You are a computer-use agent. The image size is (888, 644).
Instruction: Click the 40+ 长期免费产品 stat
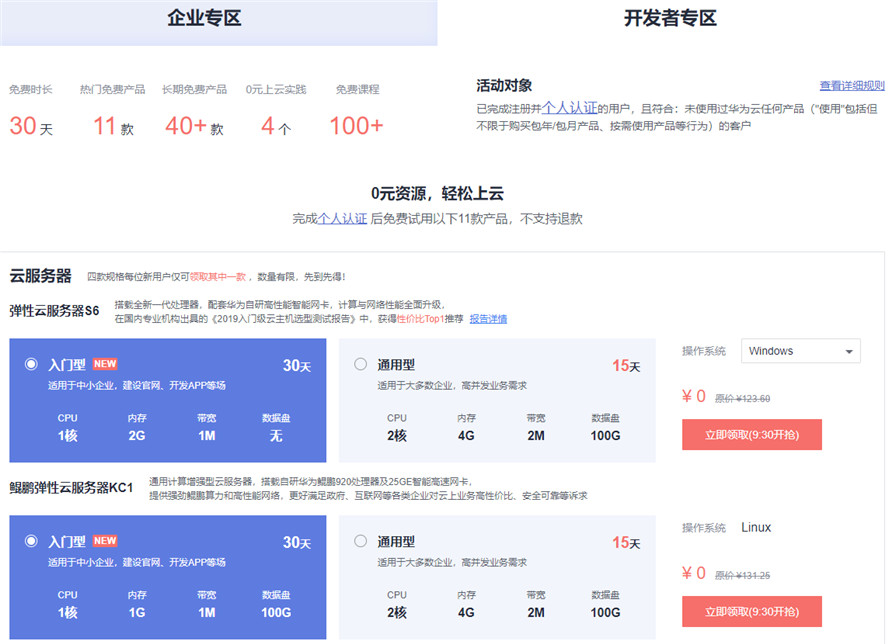pyautogui.click(x=194, y=127)
